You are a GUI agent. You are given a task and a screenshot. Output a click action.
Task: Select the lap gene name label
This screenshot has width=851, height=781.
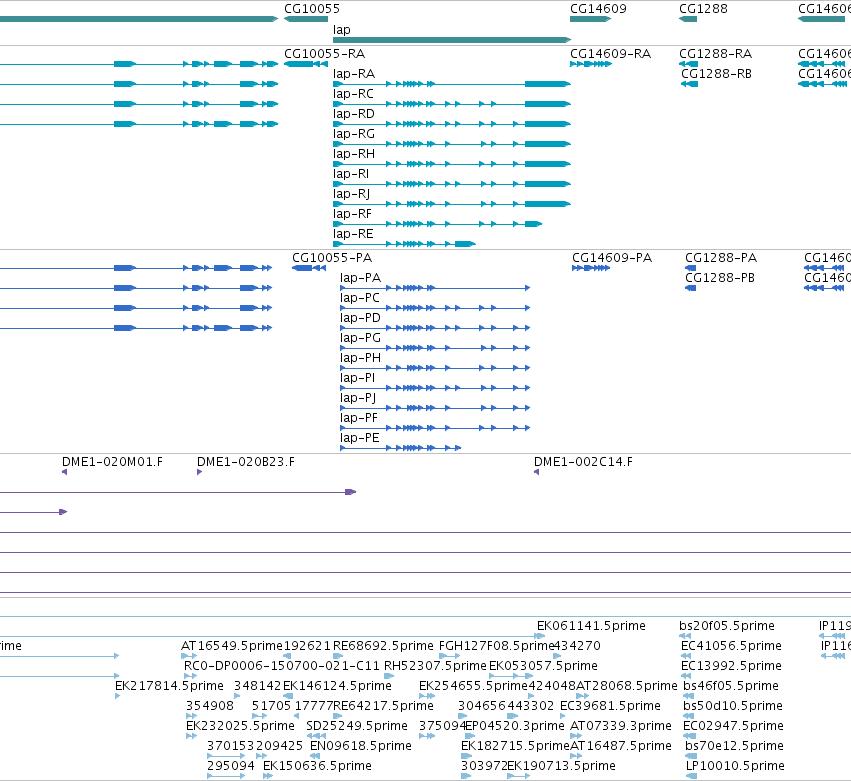click(341, 30)
